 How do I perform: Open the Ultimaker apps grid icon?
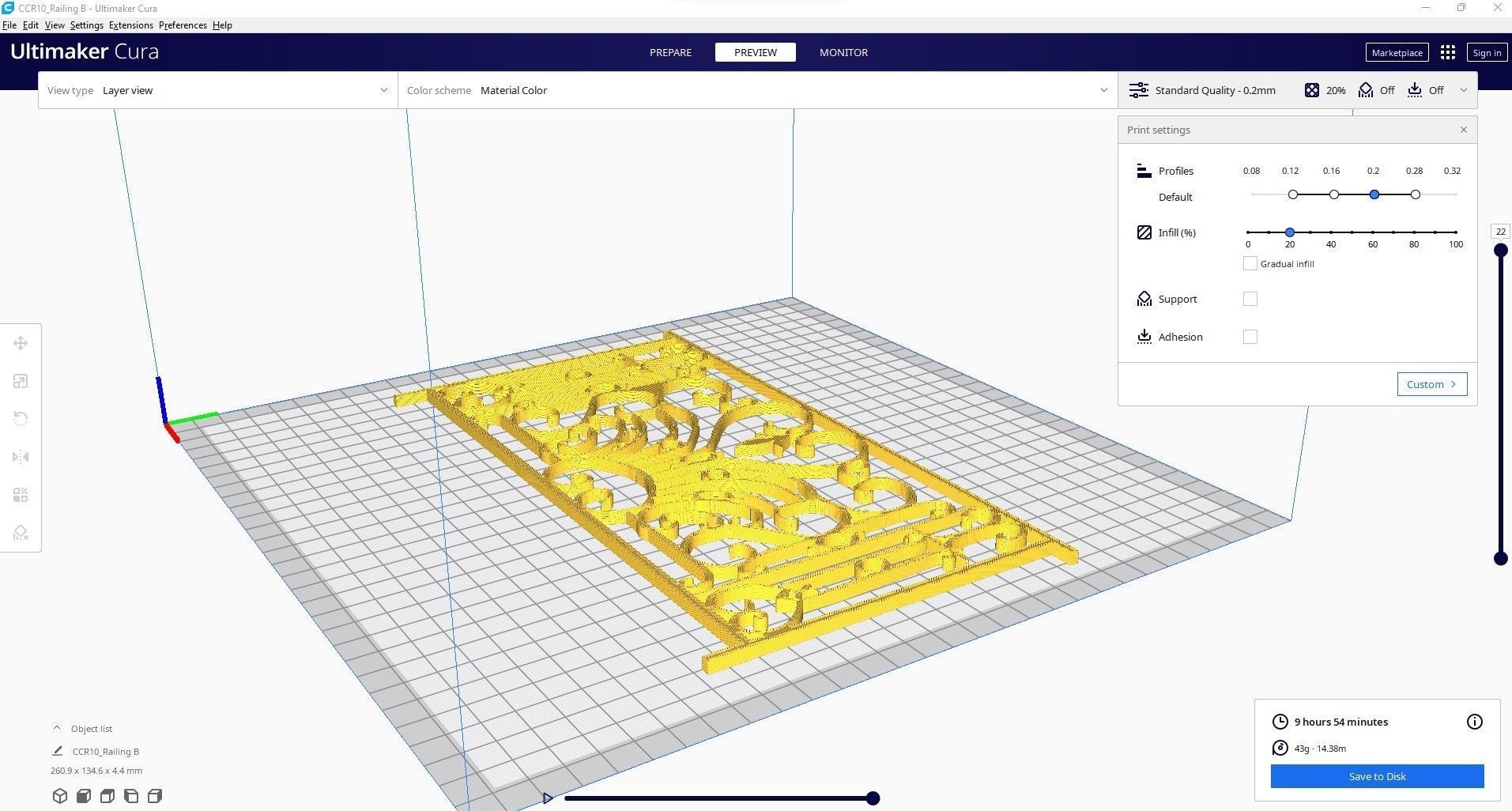[x=1448, y=52]
